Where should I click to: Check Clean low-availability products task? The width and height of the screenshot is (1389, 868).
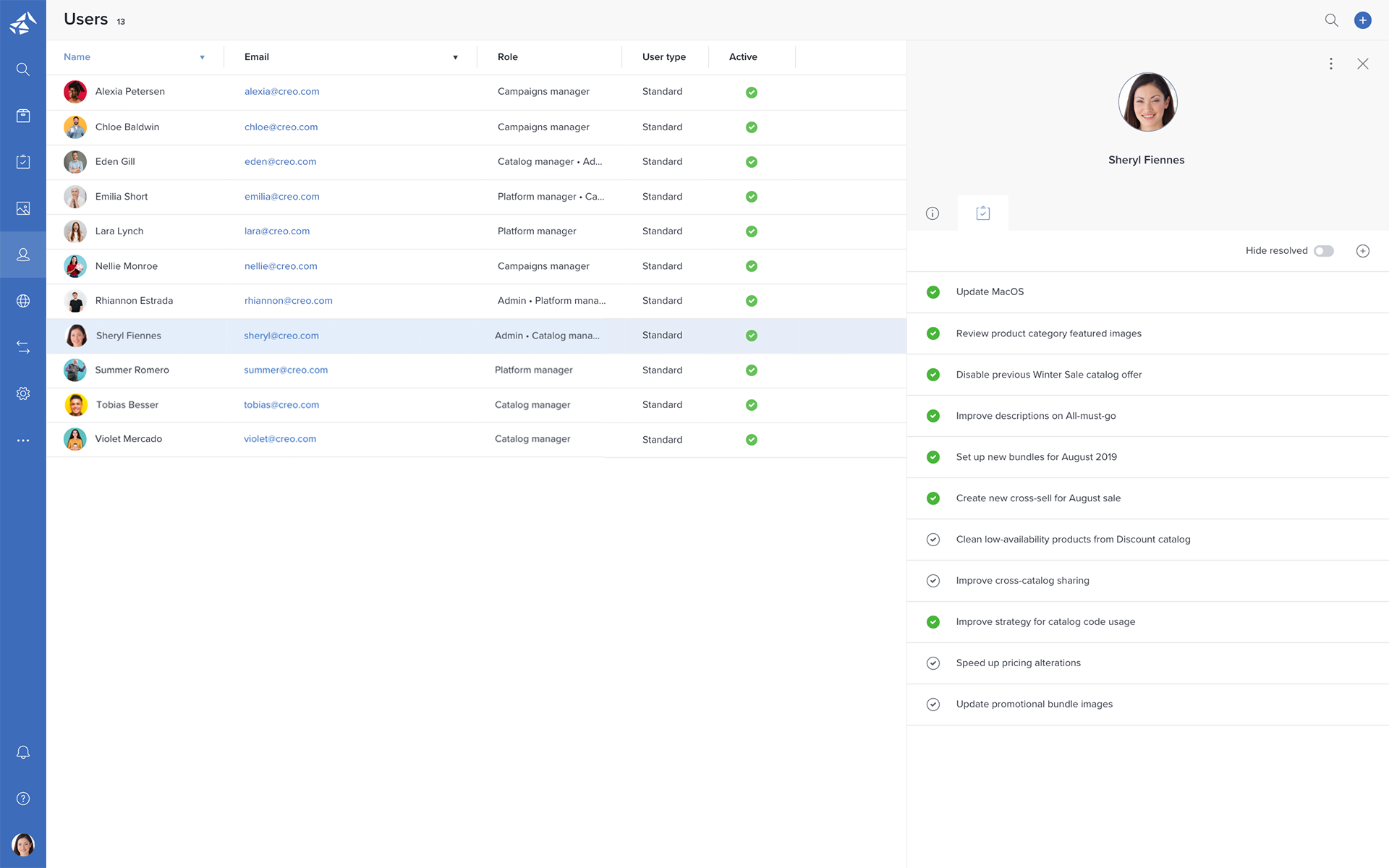[933, 540]
